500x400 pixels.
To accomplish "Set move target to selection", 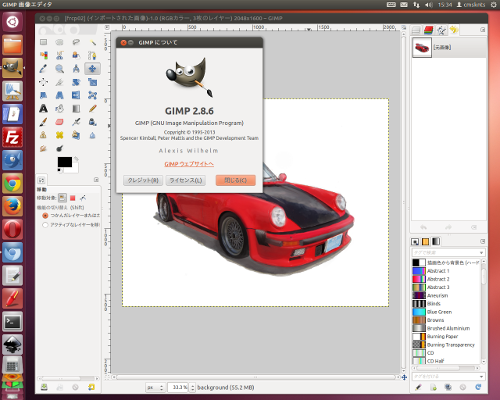I will pos(73,198).
